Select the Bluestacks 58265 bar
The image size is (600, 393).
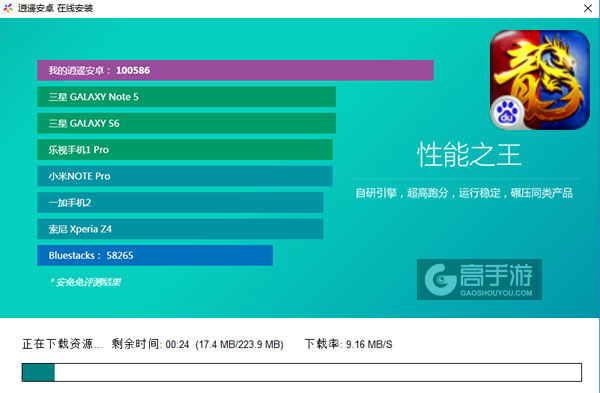pos(155,255)
